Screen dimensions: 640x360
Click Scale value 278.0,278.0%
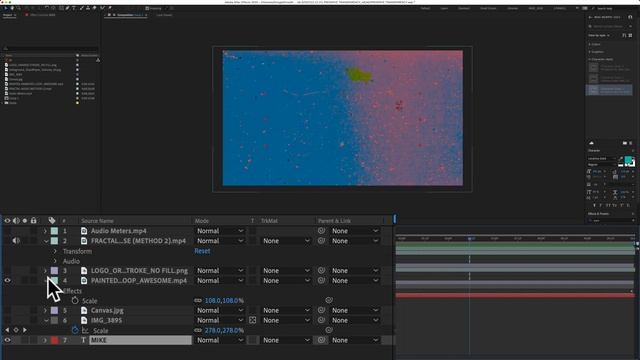(224, 330)
